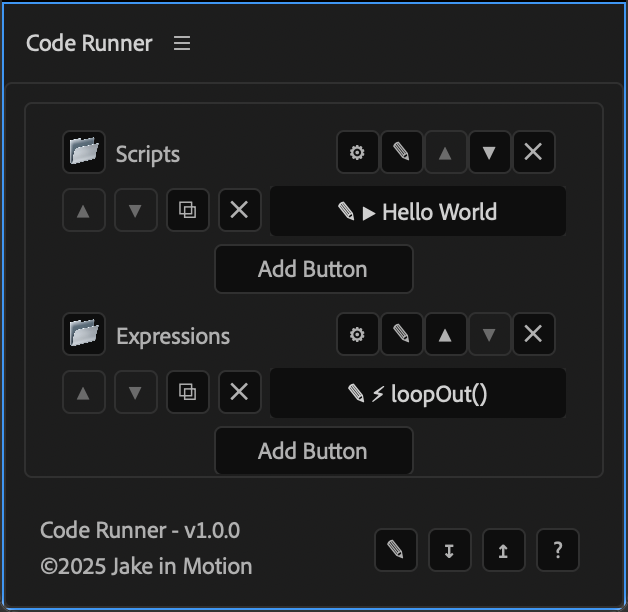Apply the loopOut() expression button

pyautogui.click(x=418, y=393)
